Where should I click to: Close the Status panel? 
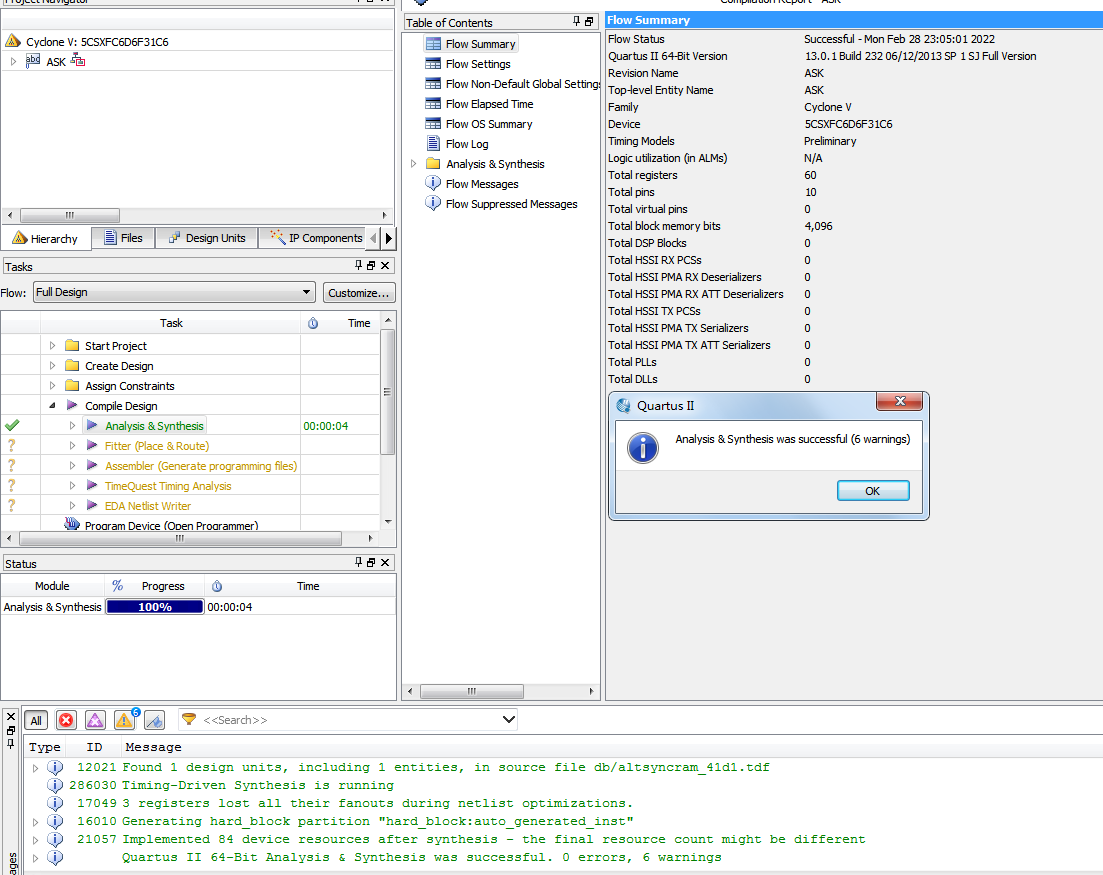[x=385, y=562]
